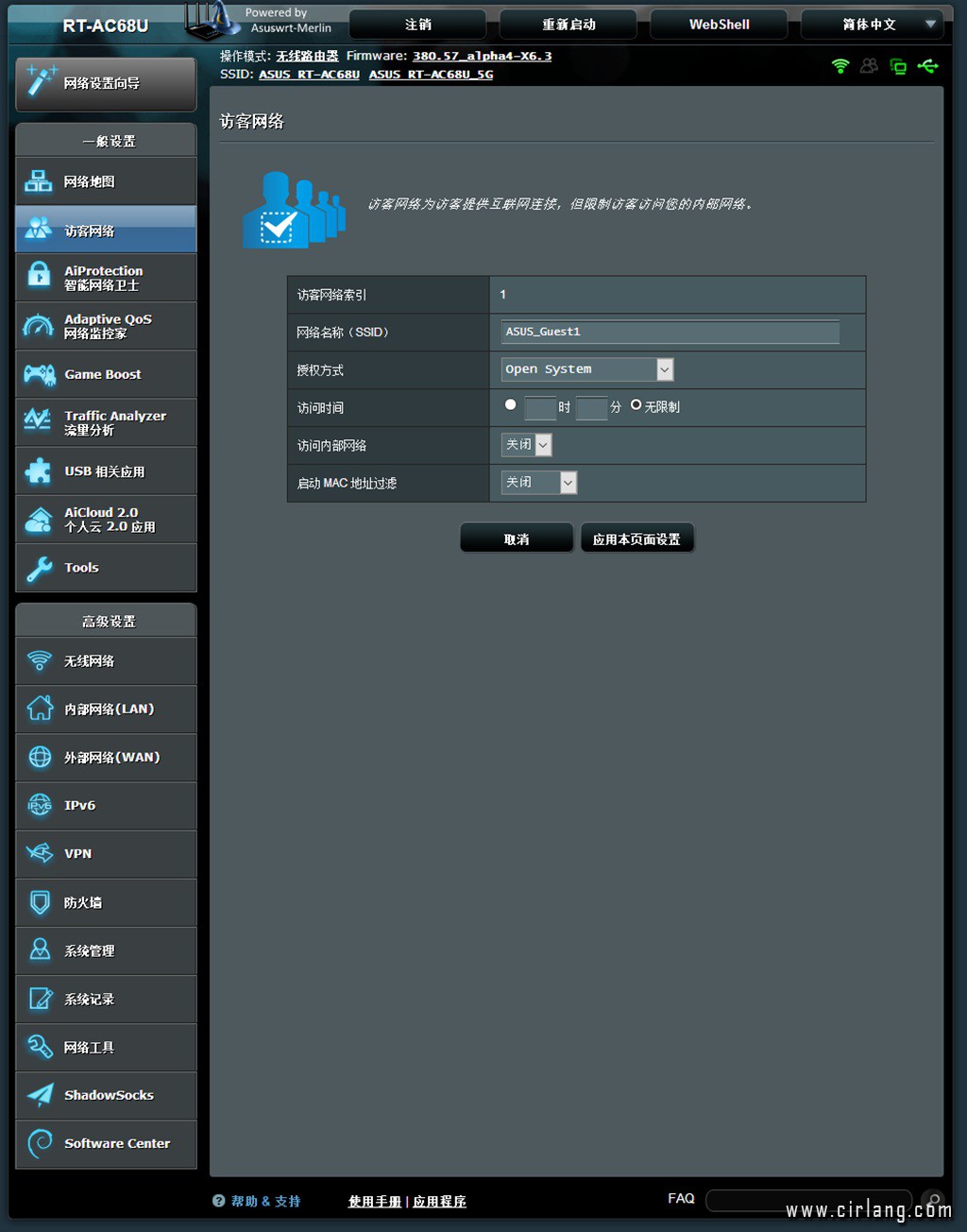Viewport: 967px width, 1232px height.
Task: Open wireless network Wi-Fi icon
Action: click(x=40, y=660)
